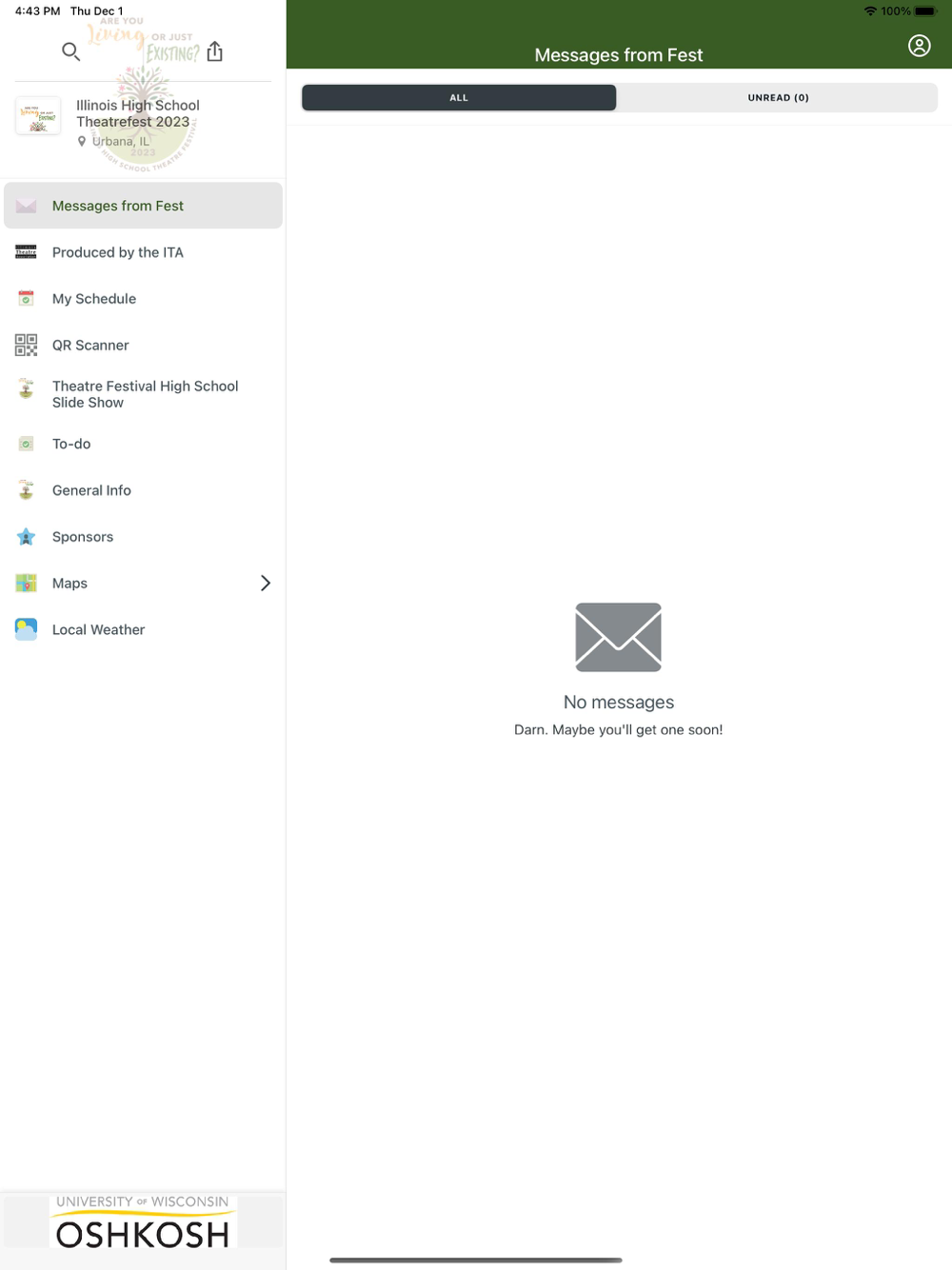This screenshot has width=952, height=1270.
Task: Open Local Weather menu item
Action: [143, 629]
